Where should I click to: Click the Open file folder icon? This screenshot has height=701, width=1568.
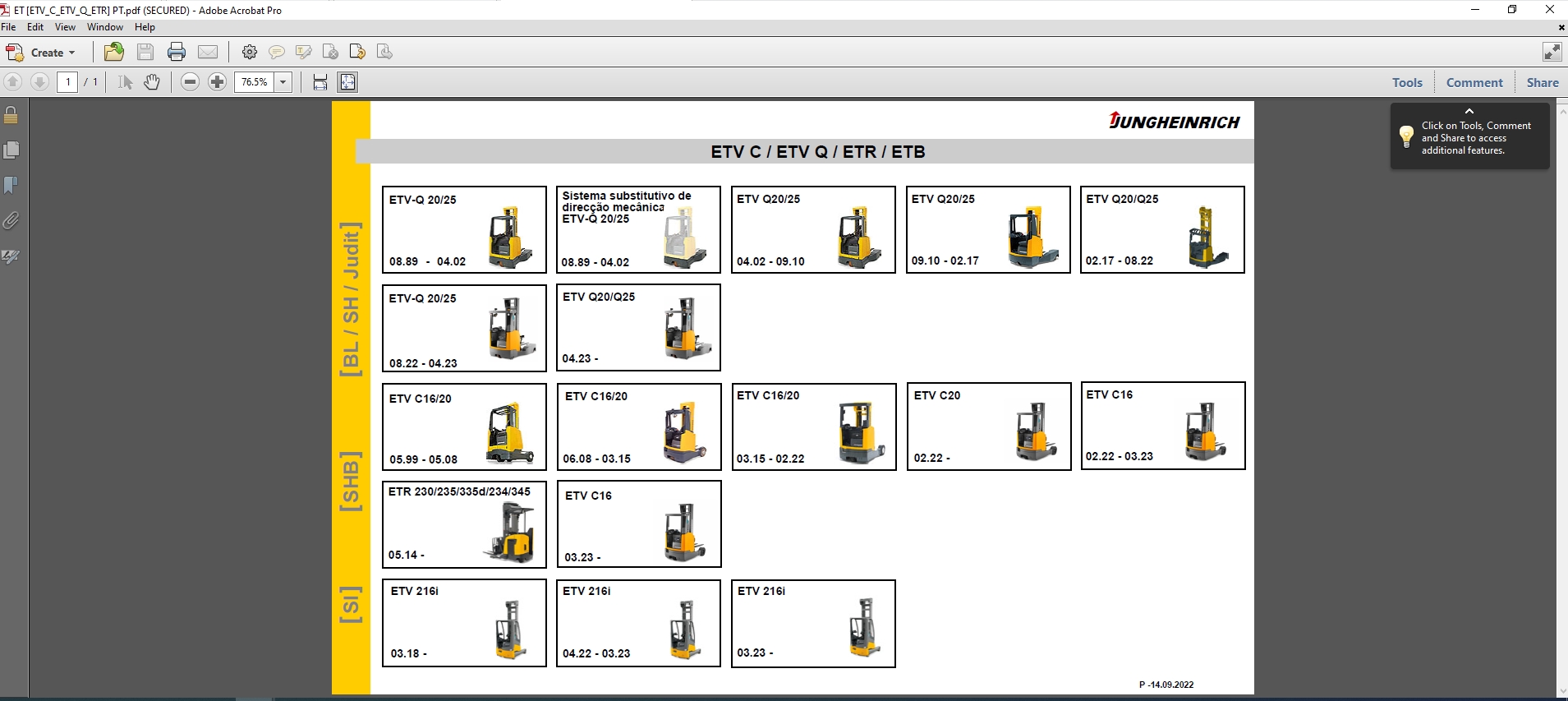click(114, 53)
